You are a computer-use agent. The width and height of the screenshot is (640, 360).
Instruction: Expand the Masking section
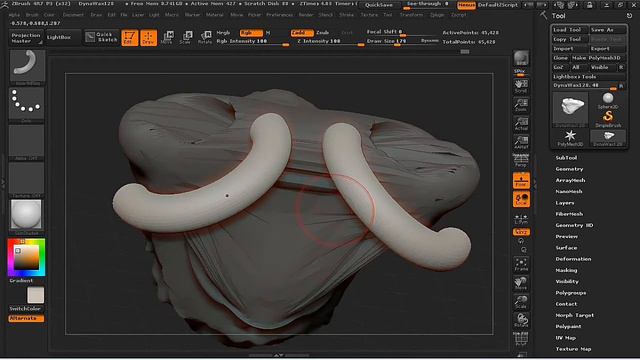(566, 271)
